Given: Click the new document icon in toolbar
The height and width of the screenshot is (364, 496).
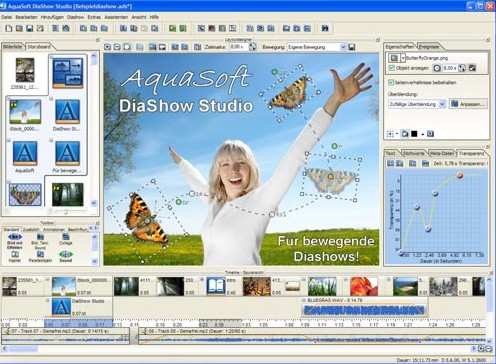Looking at the screenshot, I should (9, 29).
